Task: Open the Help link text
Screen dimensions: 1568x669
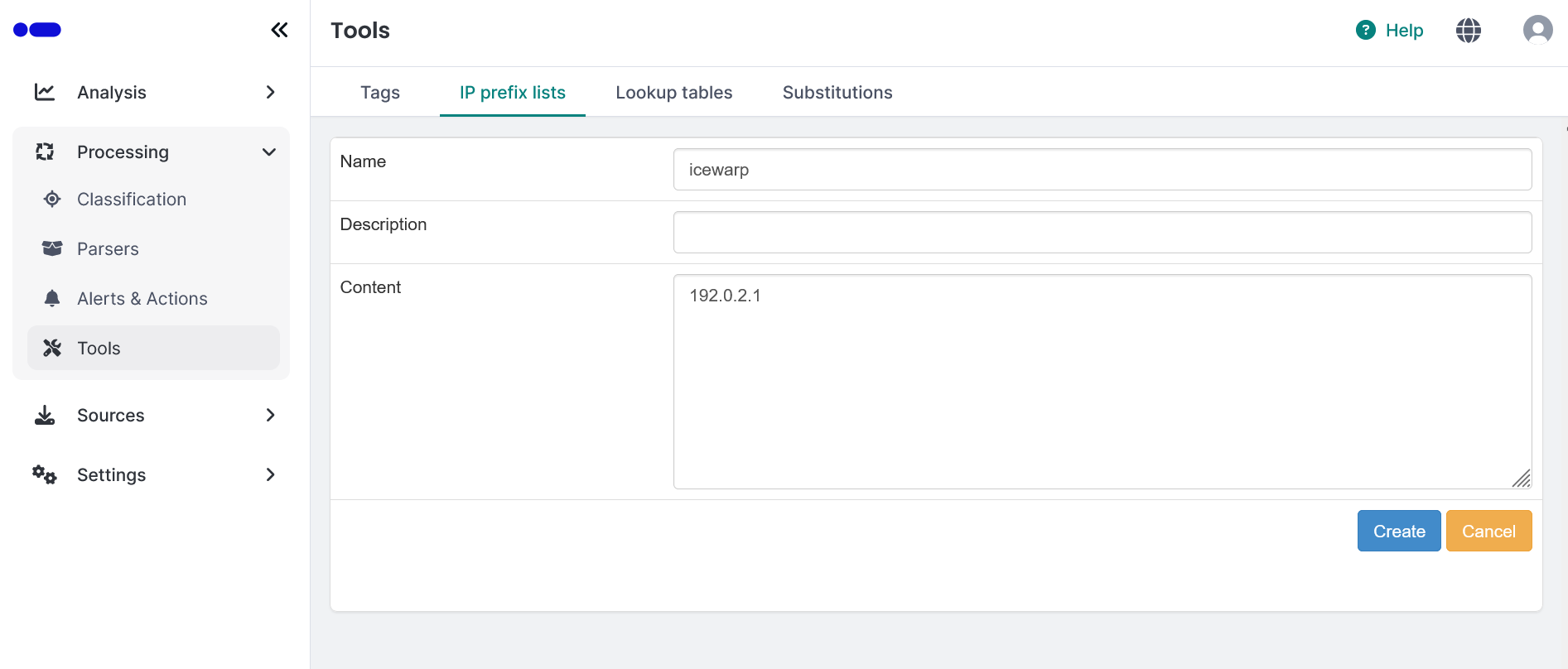Action: [x=1404, y=30]
